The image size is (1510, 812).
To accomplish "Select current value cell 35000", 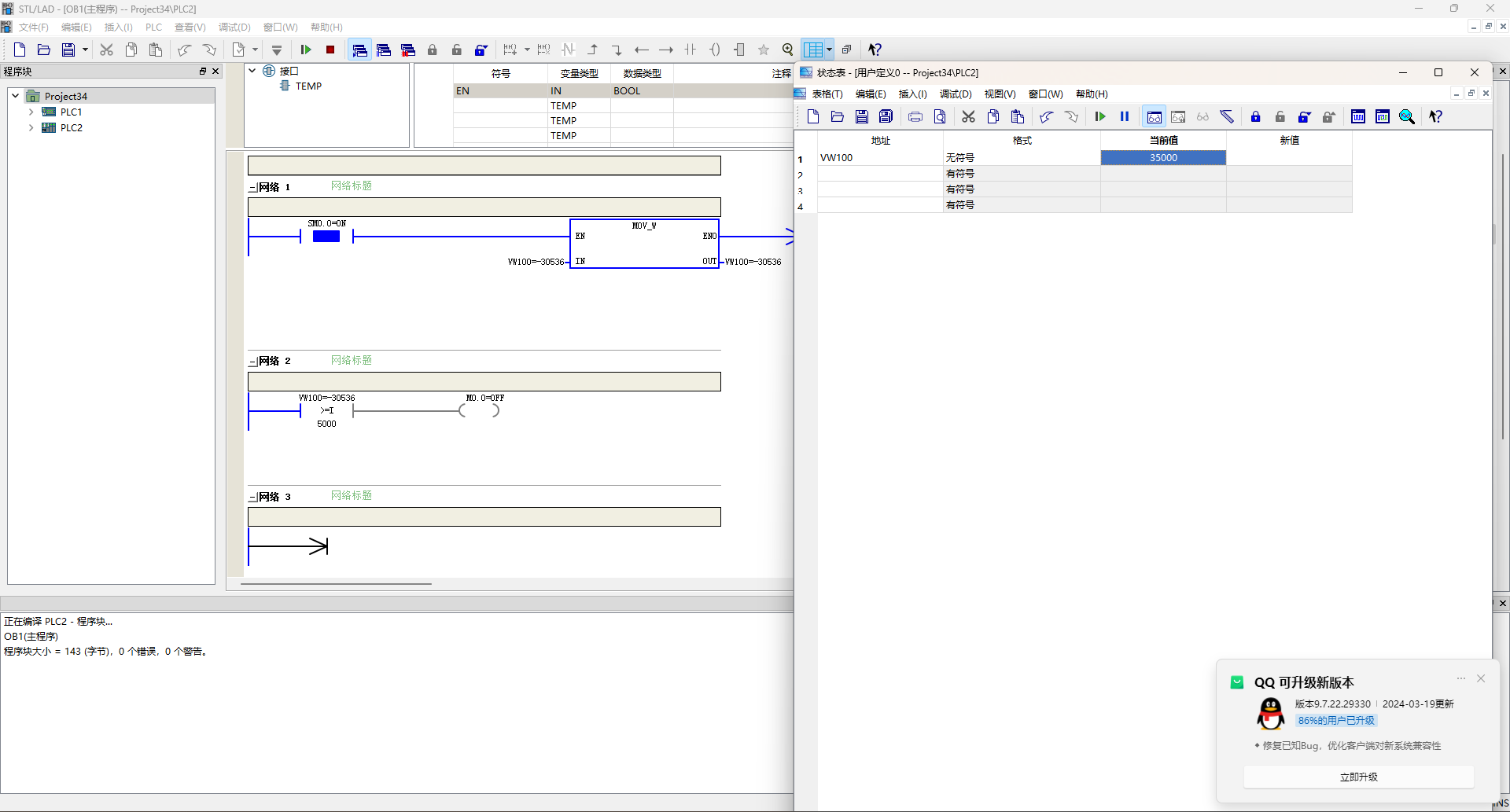I will [x=1163, y=158].
